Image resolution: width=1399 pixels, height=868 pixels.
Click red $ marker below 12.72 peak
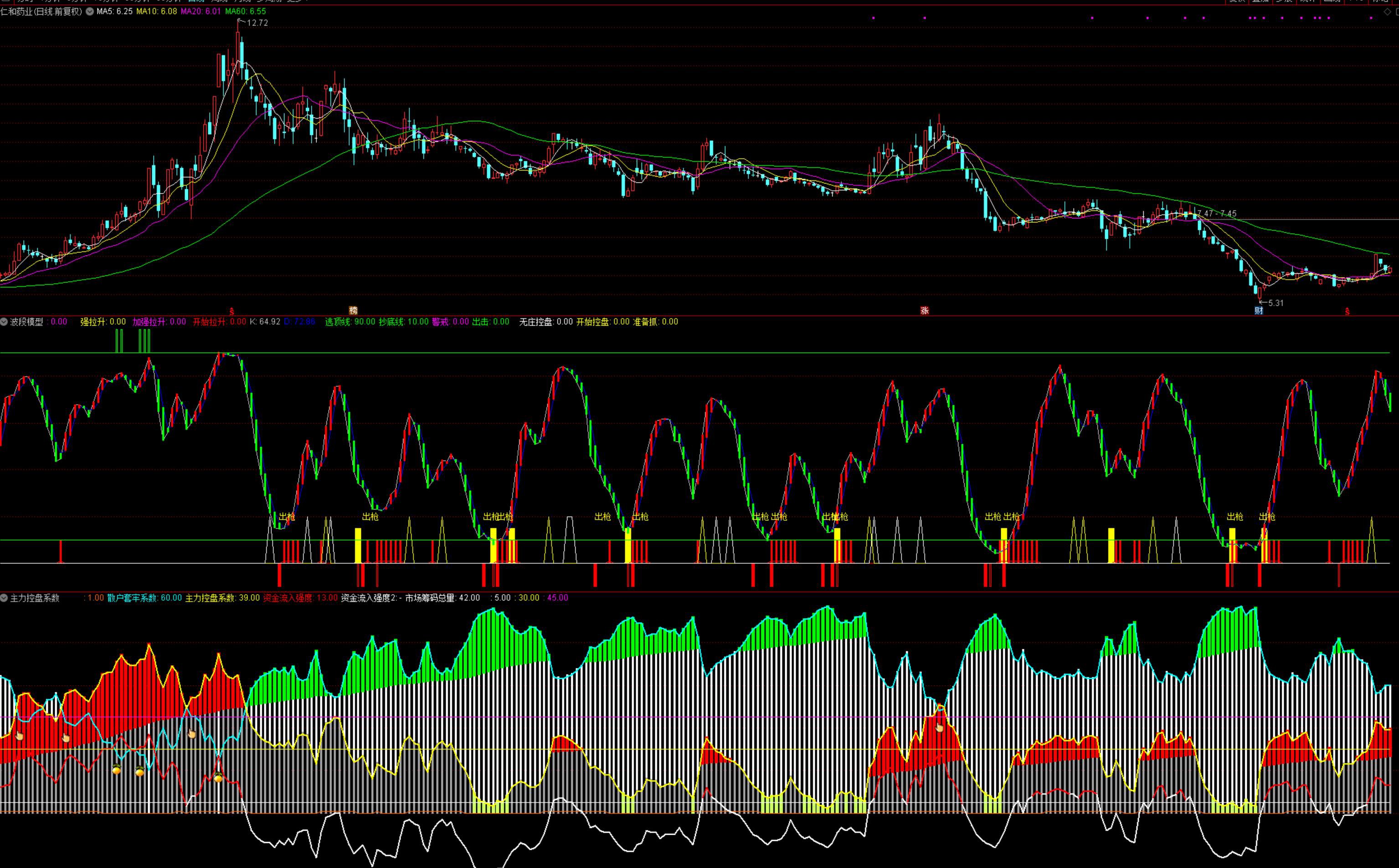click(x=232, y=311)
